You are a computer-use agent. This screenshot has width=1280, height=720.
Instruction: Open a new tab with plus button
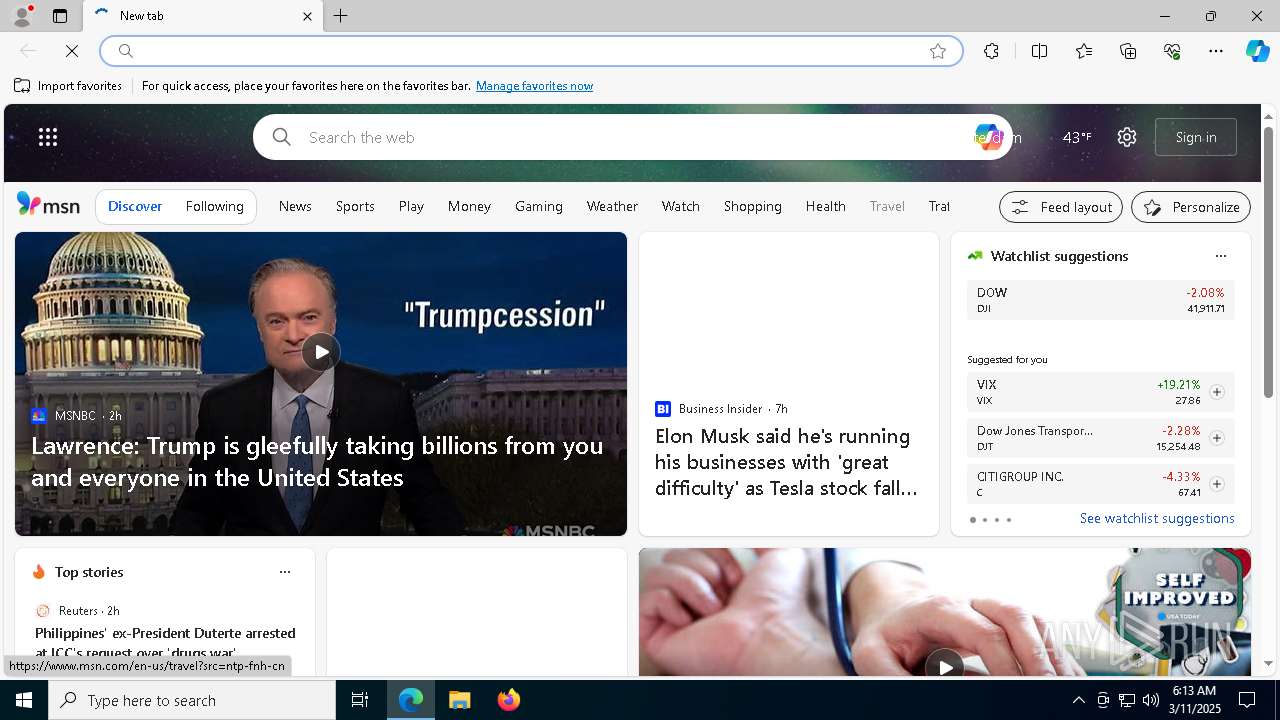(x=341, y=16)
